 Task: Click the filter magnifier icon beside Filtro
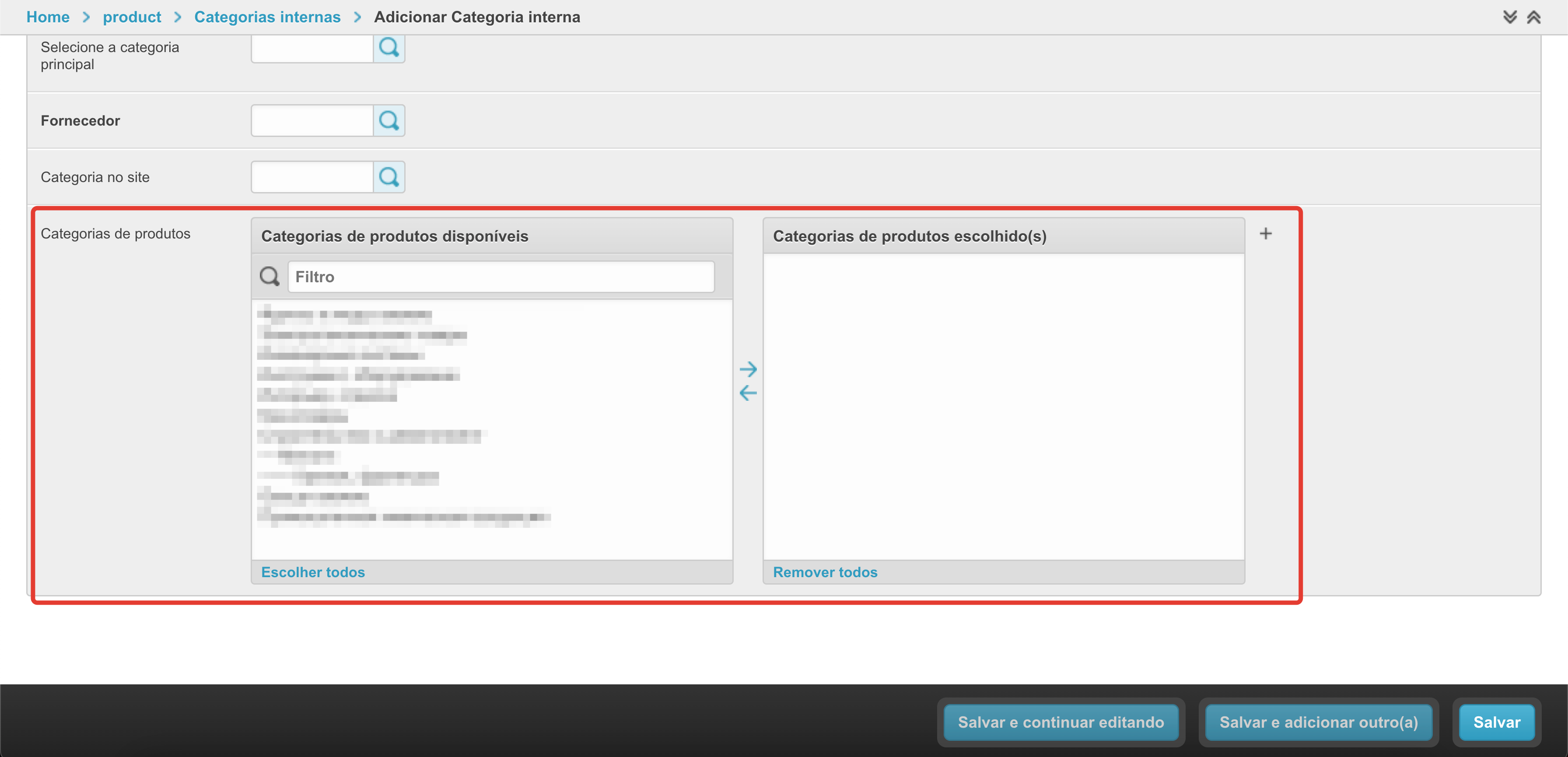[x=269, y=277]
